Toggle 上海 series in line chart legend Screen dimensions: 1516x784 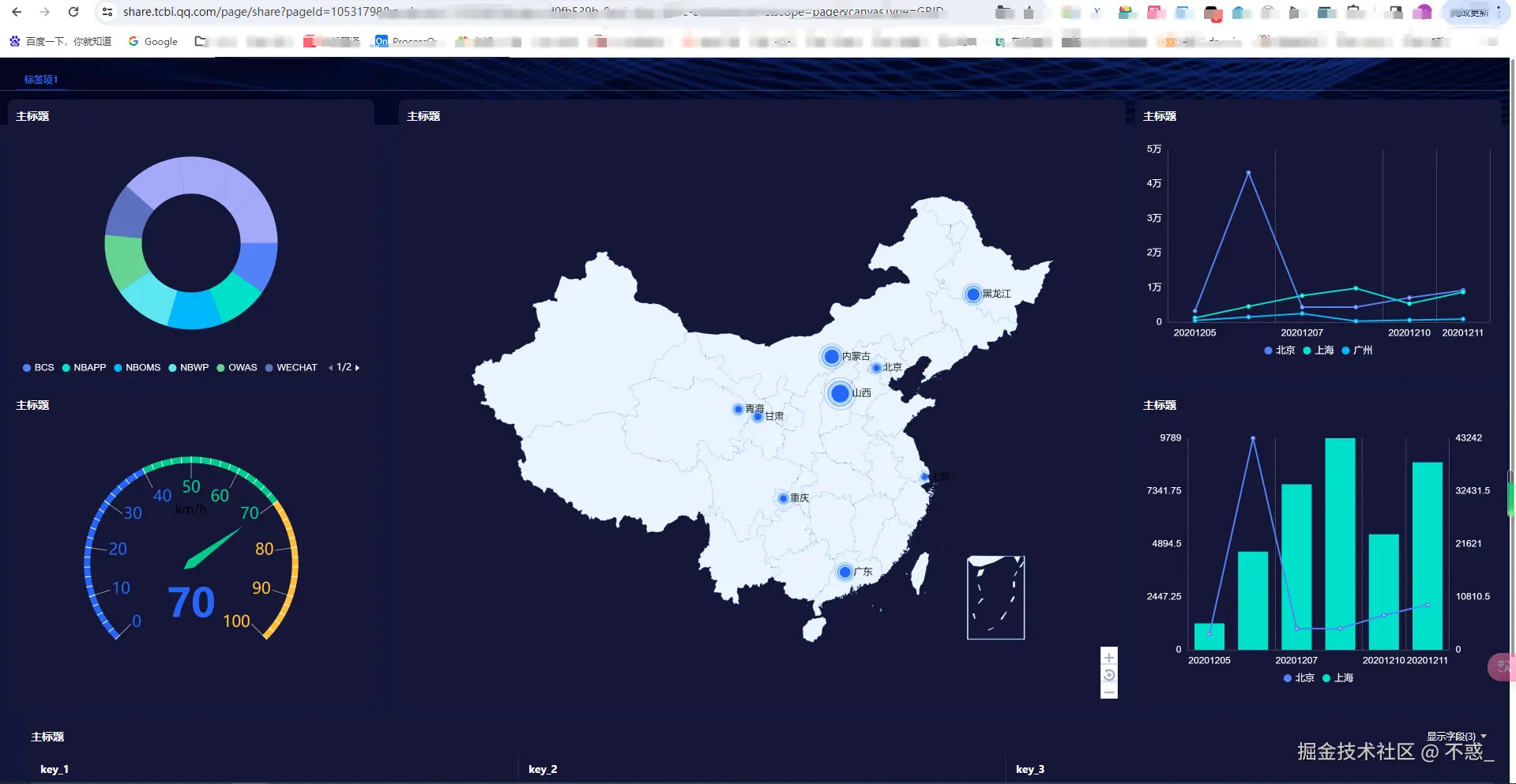[1319, 351]
